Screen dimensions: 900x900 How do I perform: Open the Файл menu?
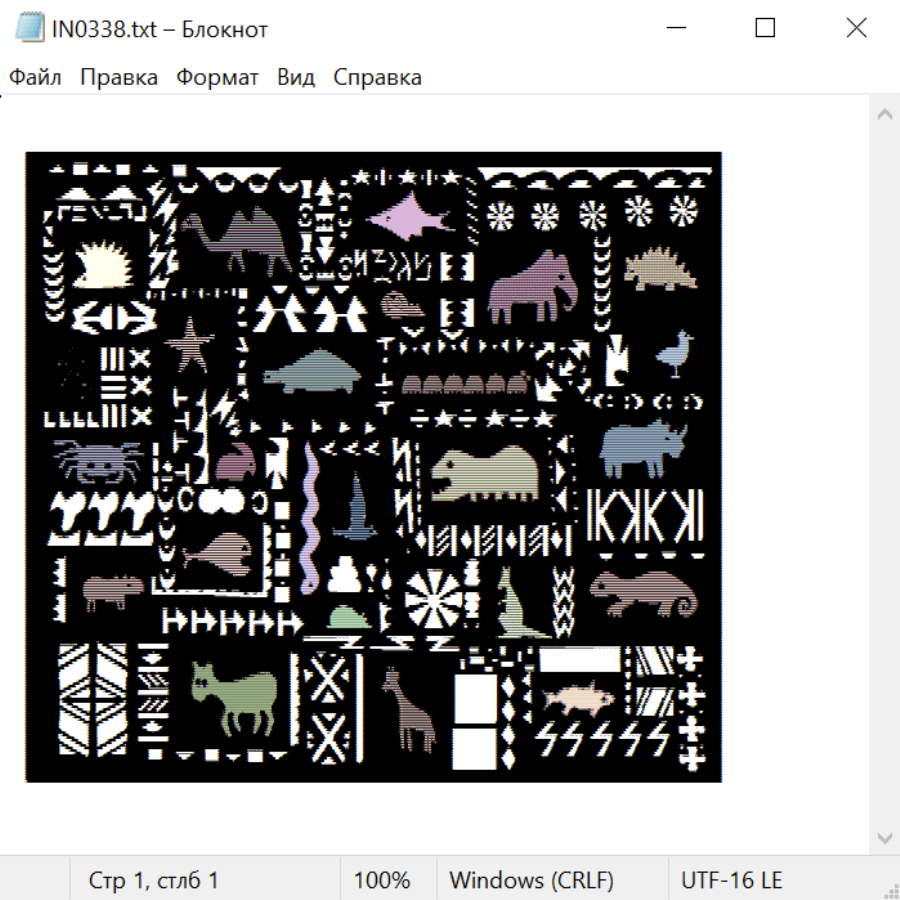pyautogui.click(x=35, y=77)
